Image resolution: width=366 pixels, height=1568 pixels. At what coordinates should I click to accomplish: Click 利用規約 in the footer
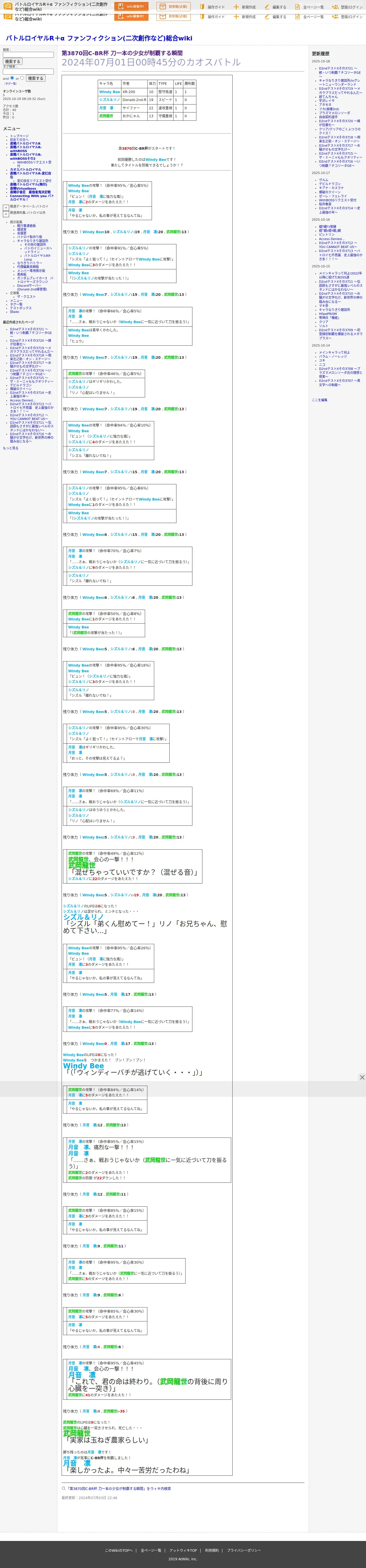[211, 1550]
